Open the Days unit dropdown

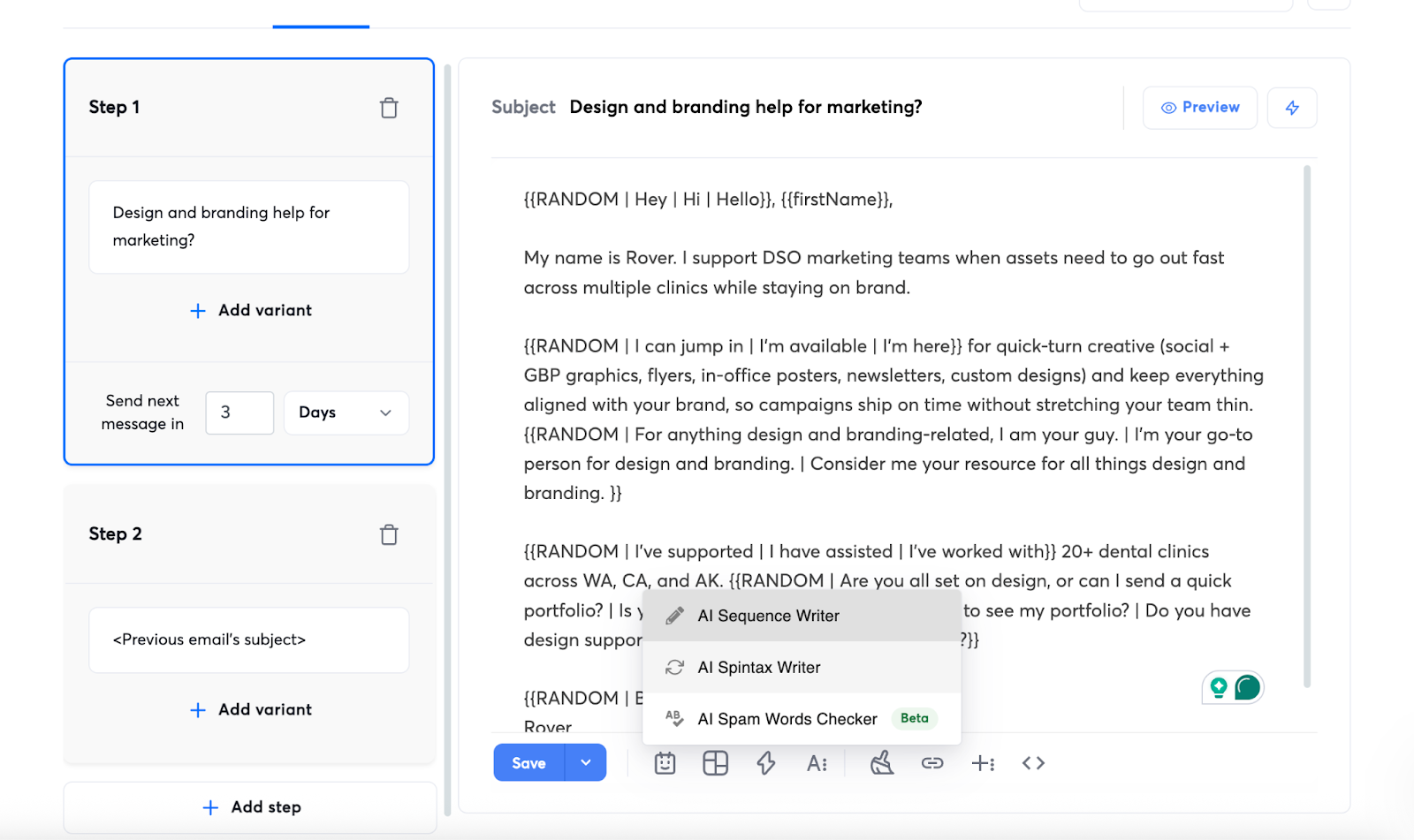click(x=346, y=412)
